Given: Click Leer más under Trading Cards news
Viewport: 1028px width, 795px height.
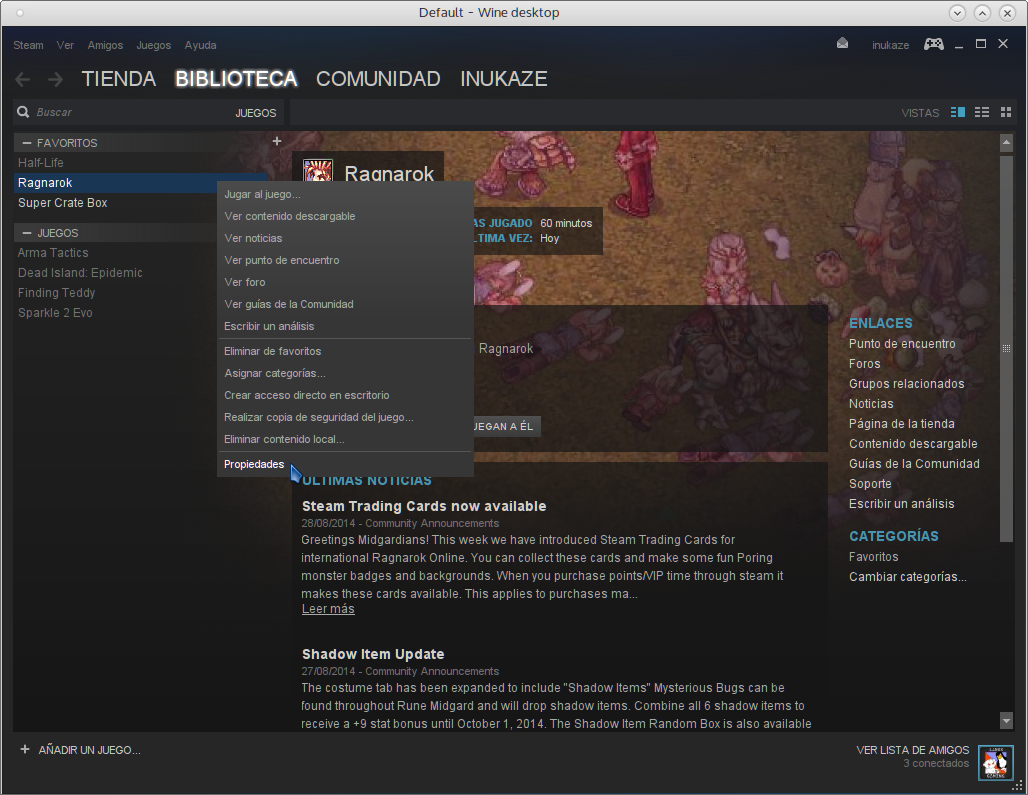Looking at the screenshot, I should (328, 609).
